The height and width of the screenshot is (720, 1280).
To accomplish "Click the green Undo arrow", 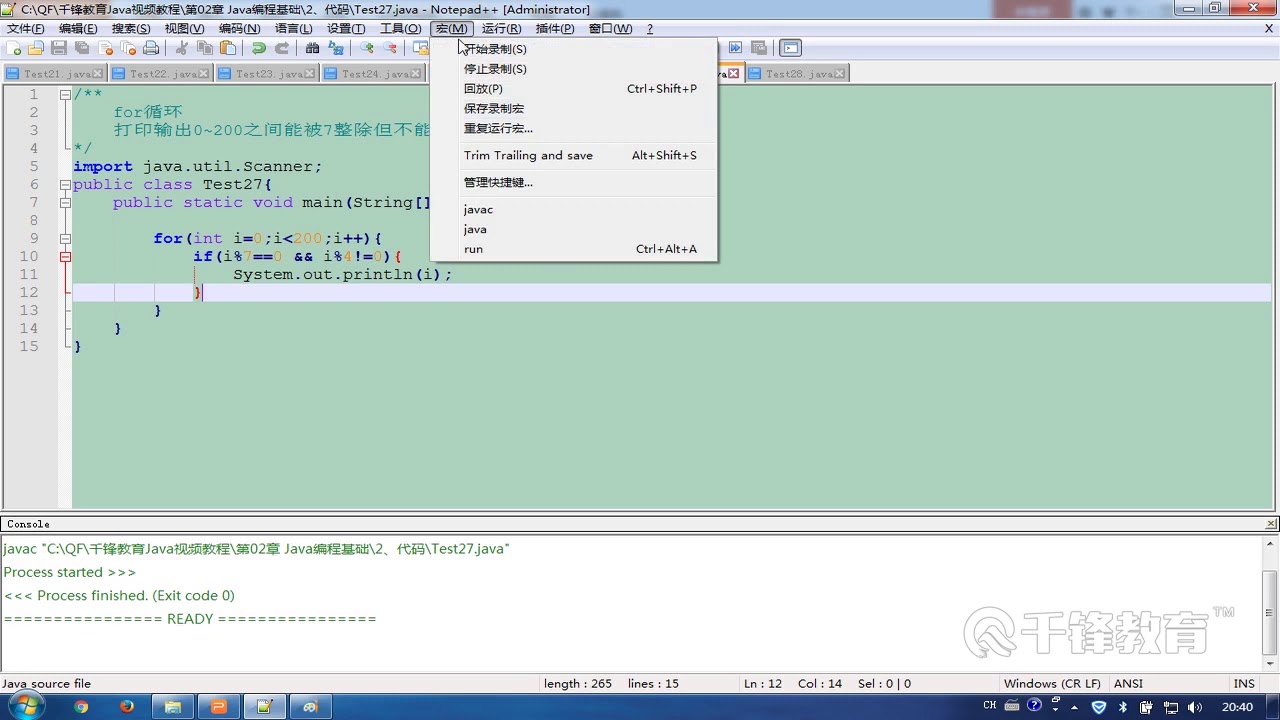I will click(257, 48).
